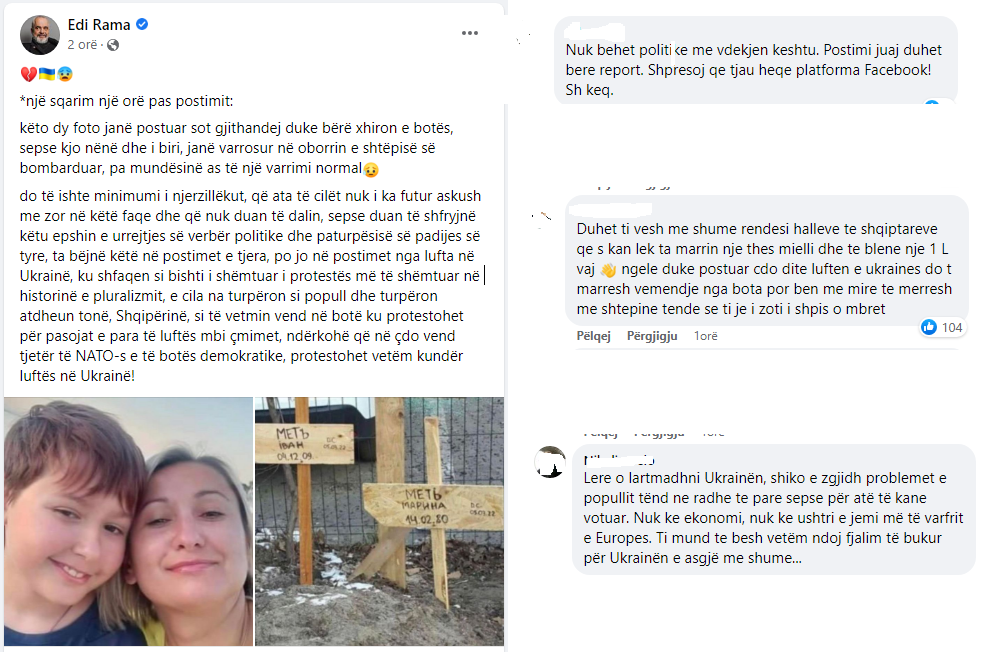Click the post text about Ukraine protests

(252, 286)
